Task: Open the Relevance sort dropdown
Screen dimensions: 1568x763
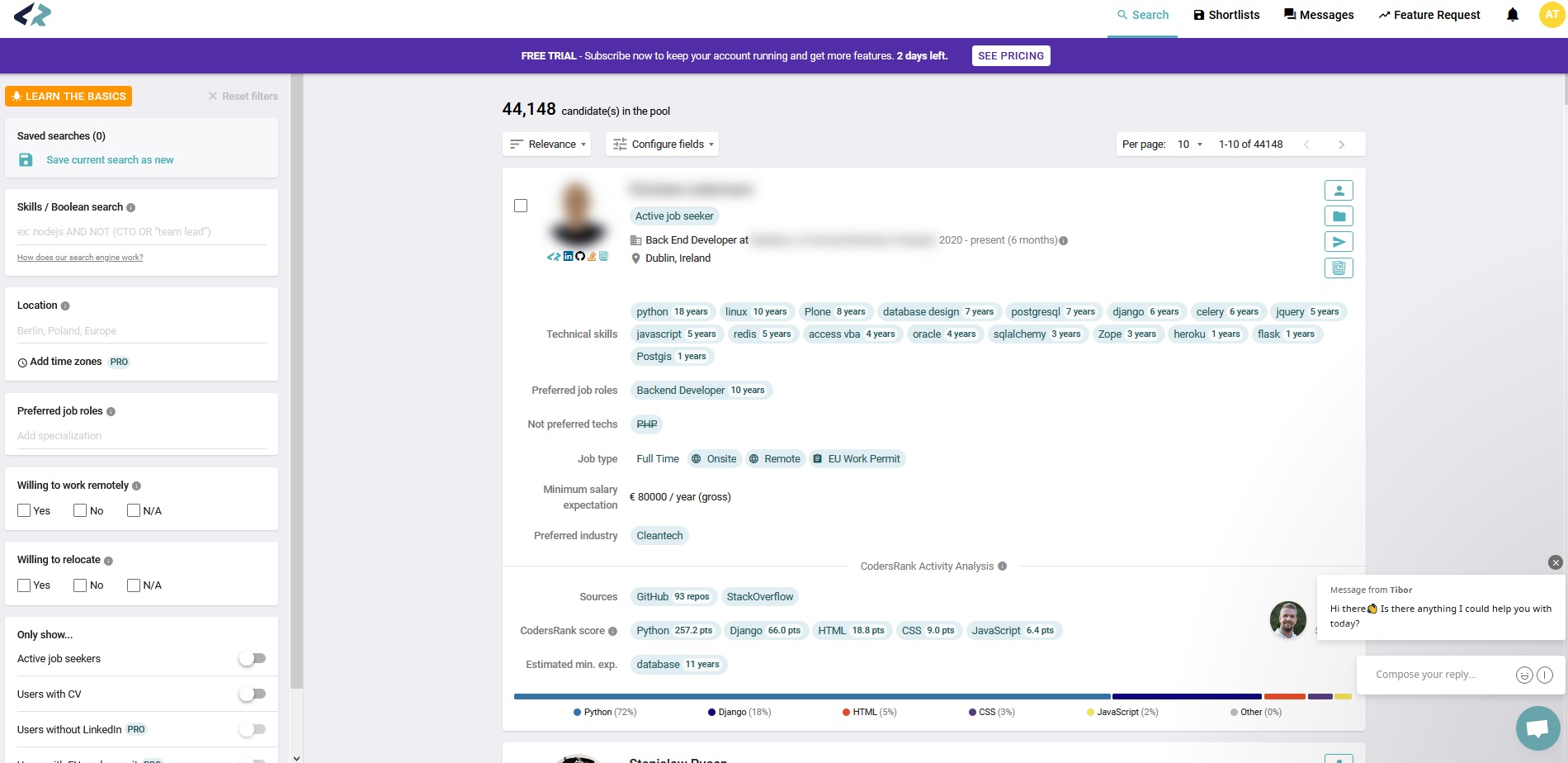Action: [x=547, y=145]
